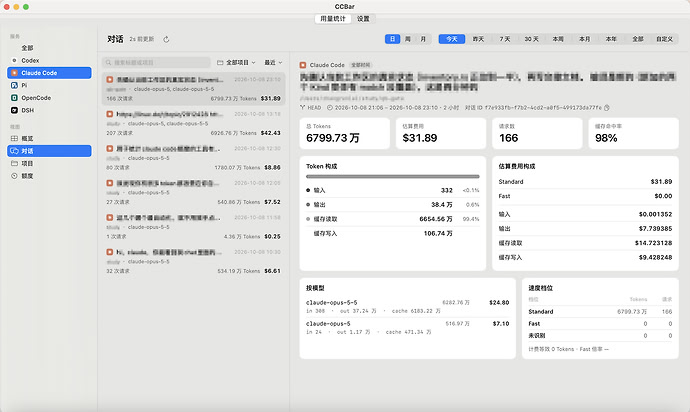Click the clock icon before the time range
The width and height of the screenshot is (690, 412).
click(330, 107)
